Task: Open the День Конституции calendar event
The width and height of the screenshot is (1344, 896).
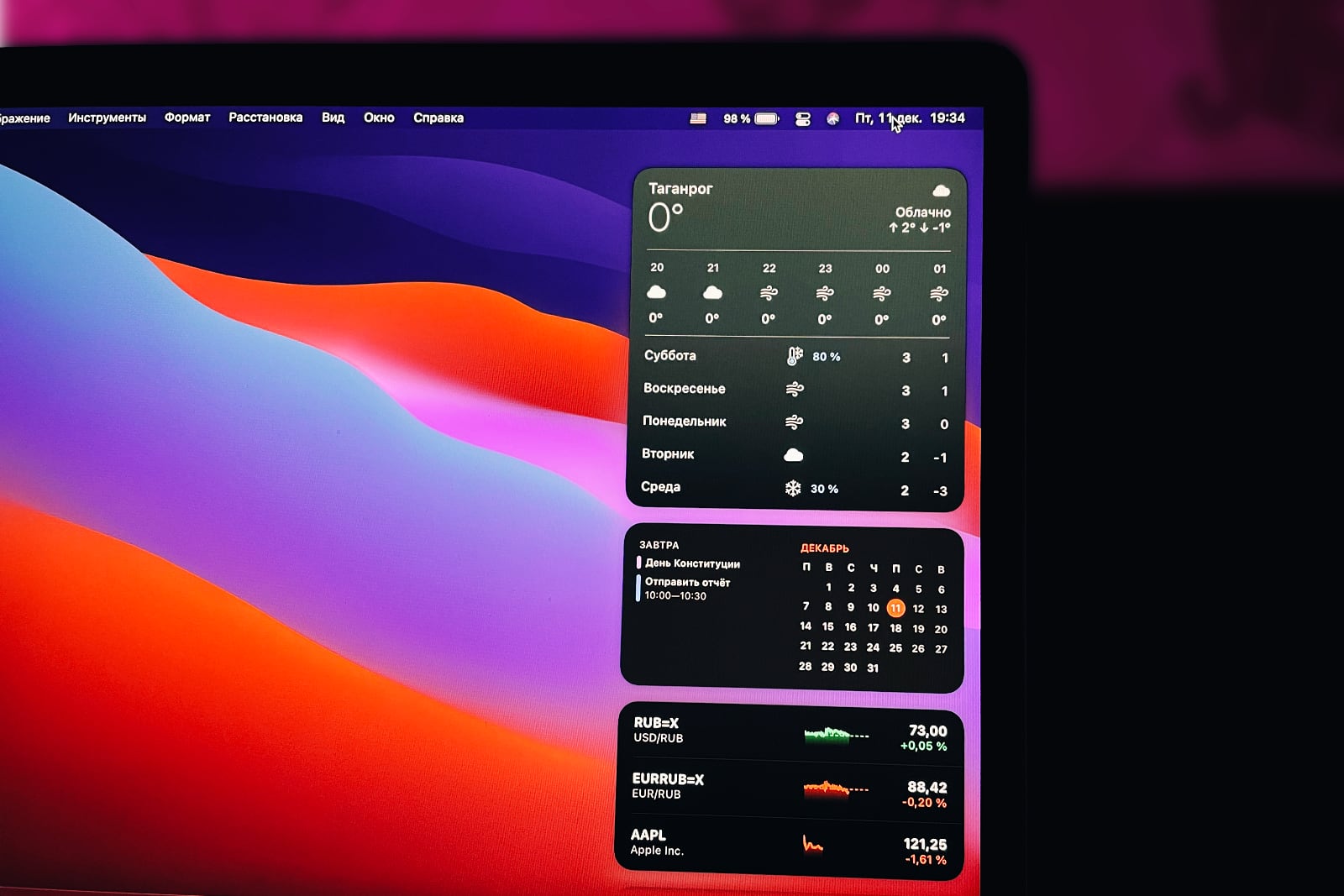Action: click(x=692, y=563)
